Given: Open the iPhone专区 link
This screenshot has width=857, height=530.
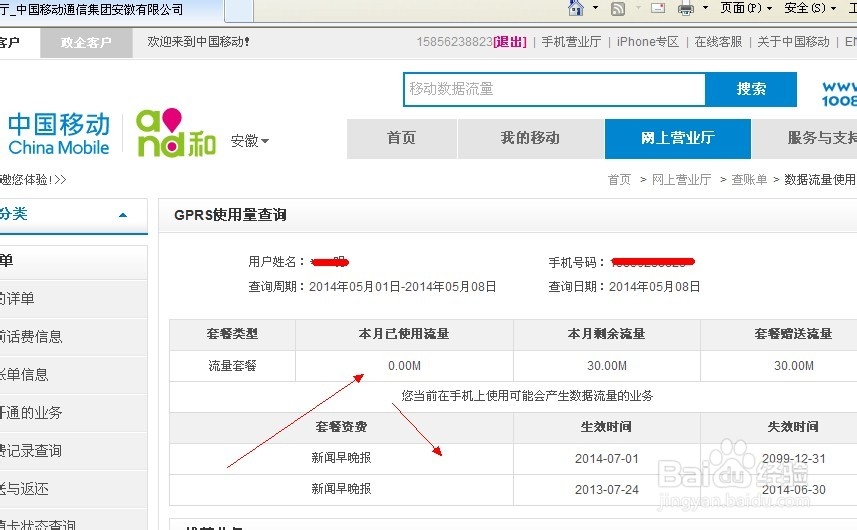Looking at the screenshot, I should 648,42.
